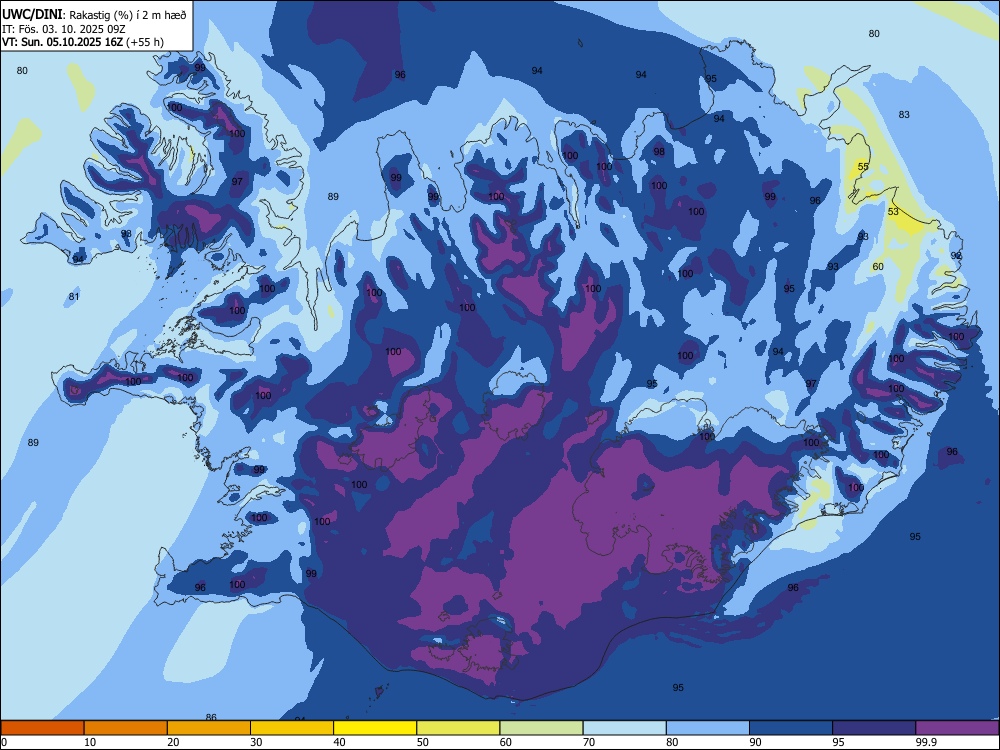Image resolution: width=1000 pixels, height=750 pixels.
Task: Click the VT: Sun. 05.10.2025 16Z line
Action: click(83, 43)
